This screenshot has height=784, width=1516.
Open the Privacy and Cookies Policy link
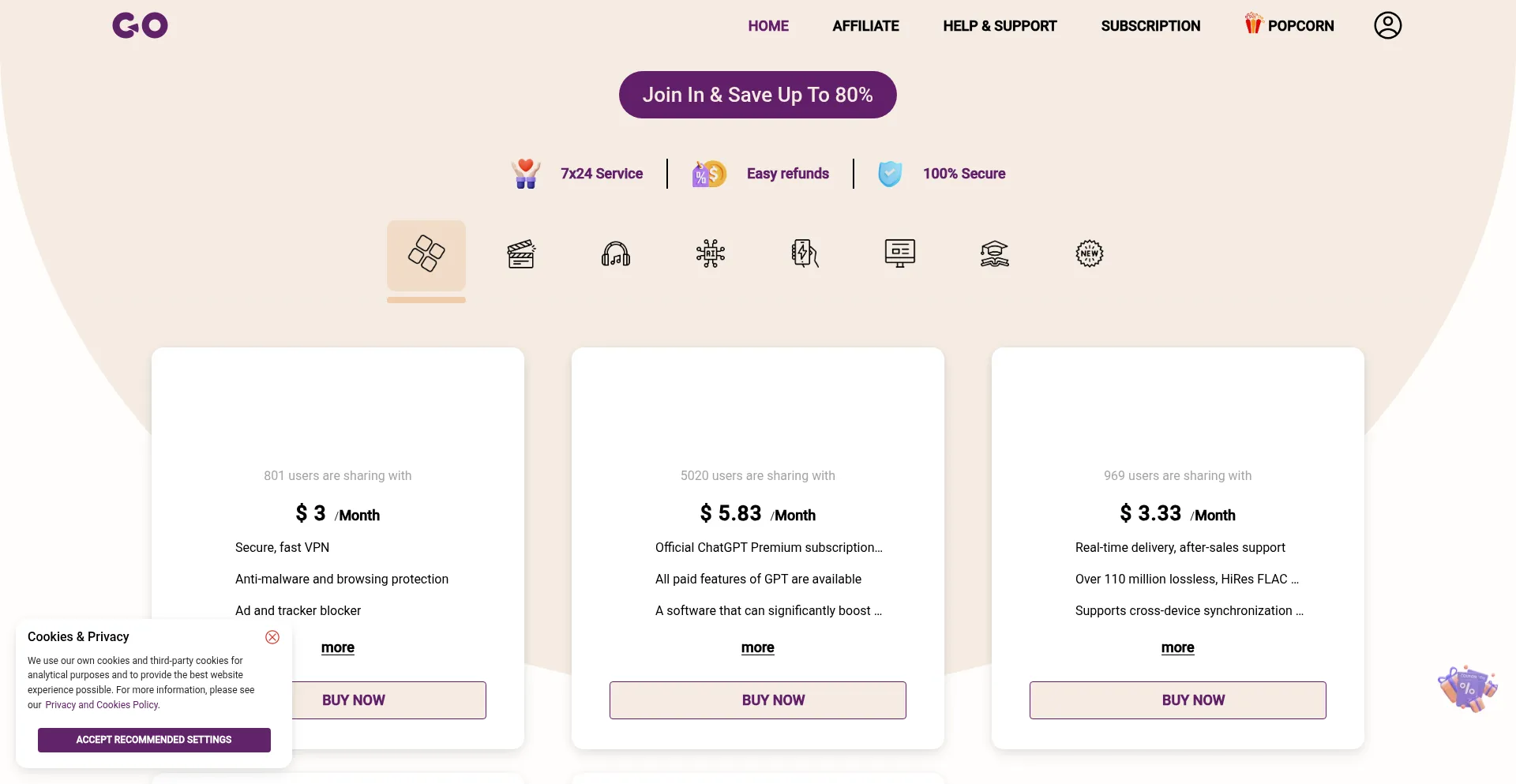(x=102, y=705)
